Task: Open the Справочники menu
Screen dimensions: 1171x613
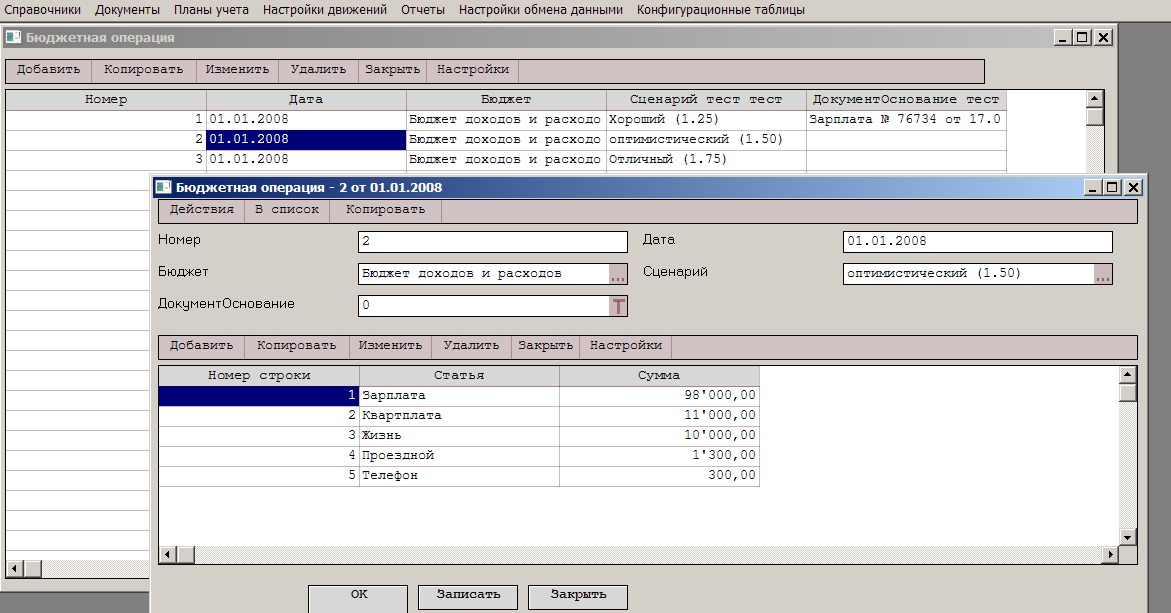Action: 43,10
